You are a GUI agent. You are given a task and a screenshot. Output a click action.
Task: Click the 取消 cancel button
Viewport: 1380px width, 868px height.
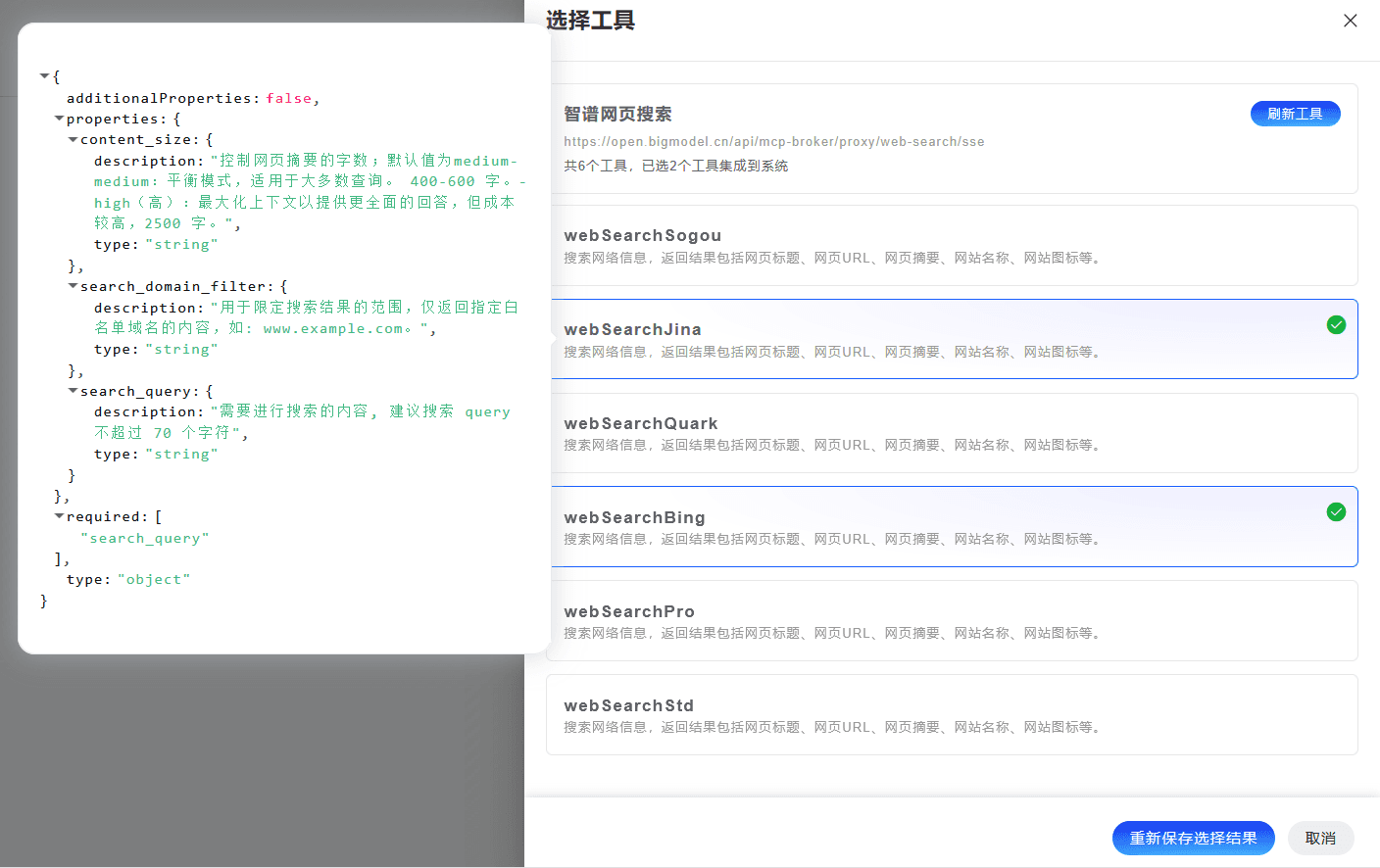(x=1320, y=838)
